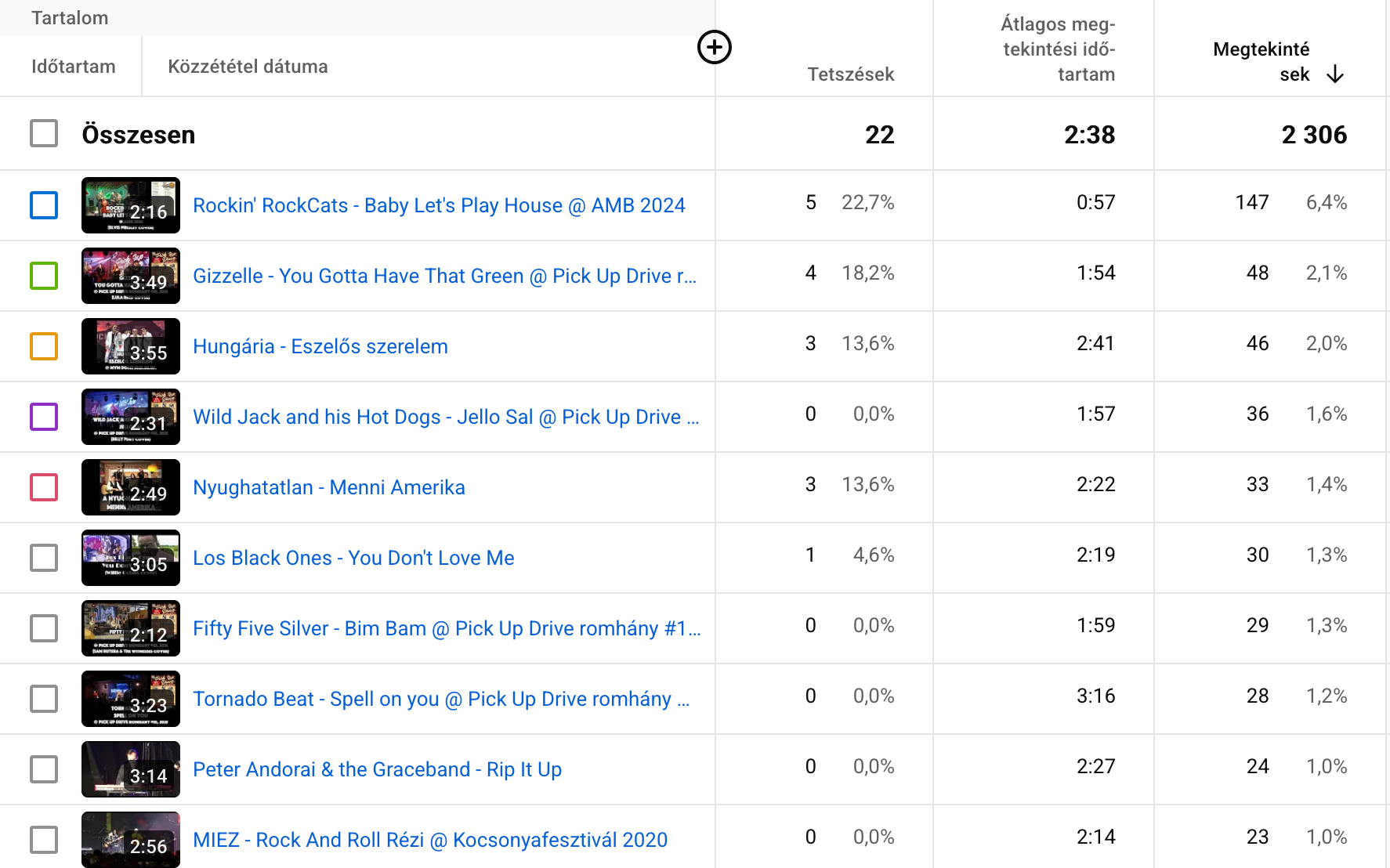Uncheck the green Gizzelle row checkbox
The height and width of the screenshot is (868, 1390).
(44, 276)
